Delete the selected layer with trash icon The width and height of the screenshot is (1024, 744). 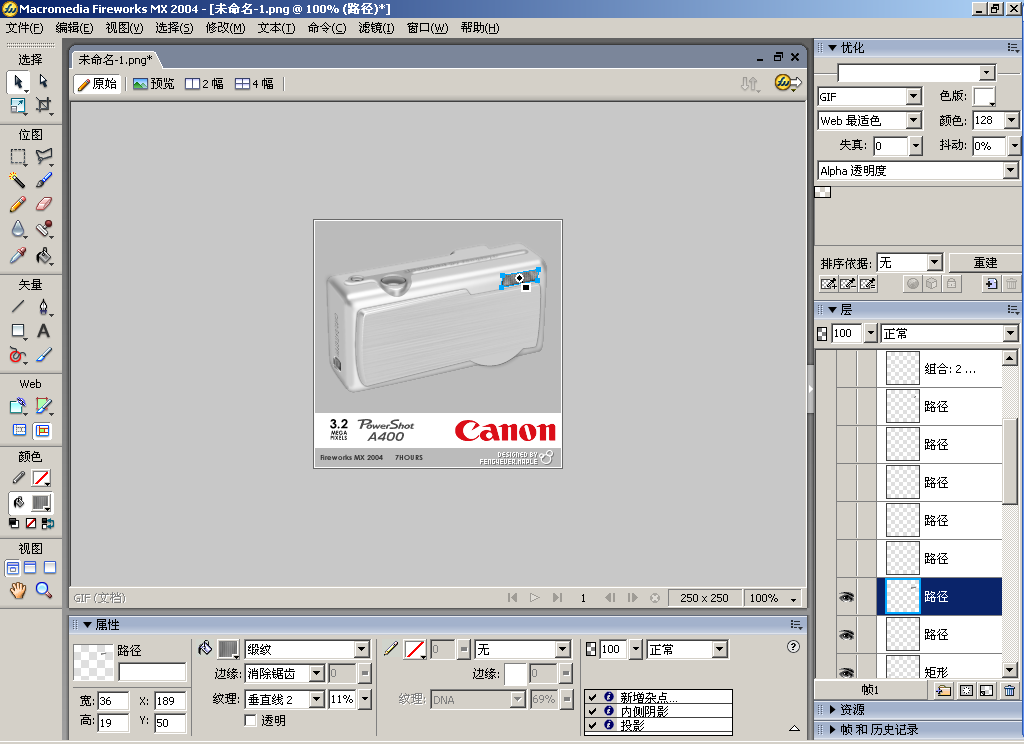[1010, 690]
